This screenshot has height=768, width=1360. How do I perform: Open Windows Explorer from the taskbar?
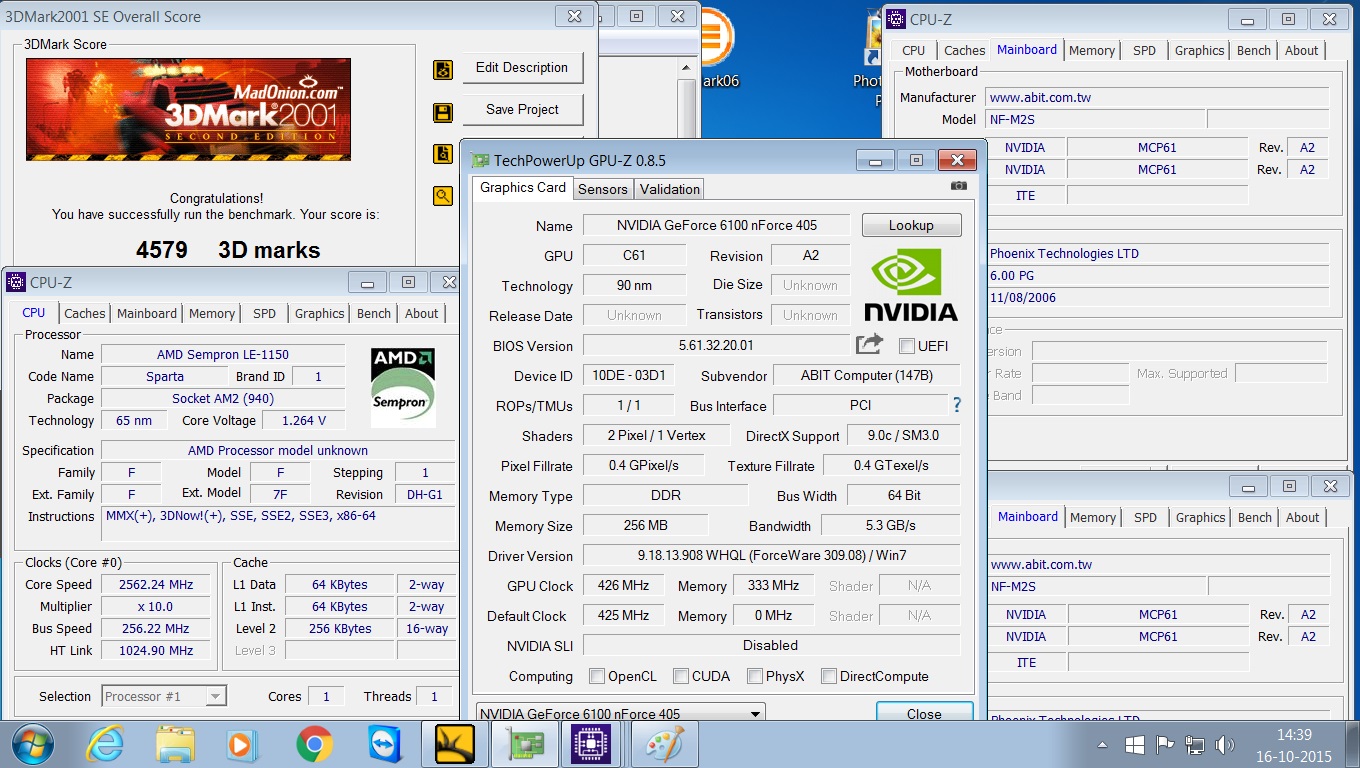(x=174, y=744)
